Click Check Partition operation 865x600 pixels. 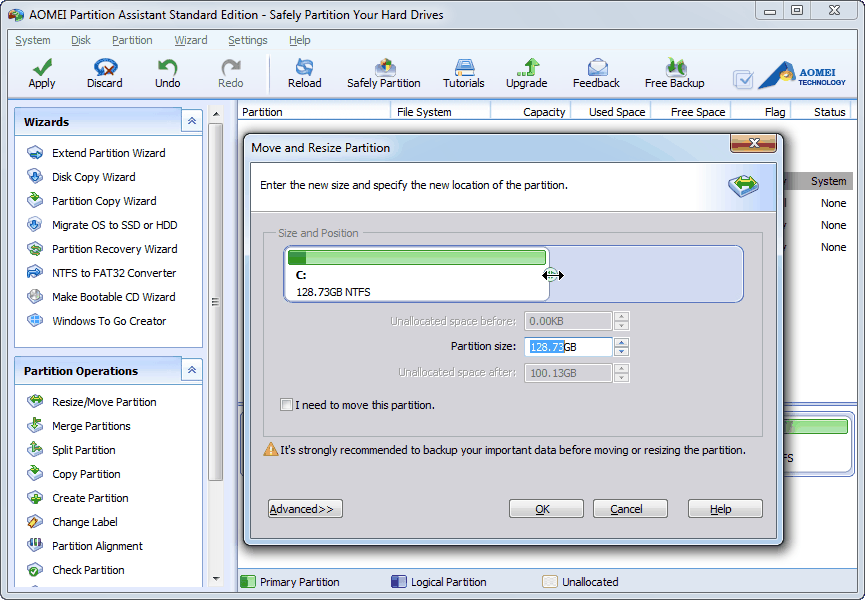click(88, 570)
